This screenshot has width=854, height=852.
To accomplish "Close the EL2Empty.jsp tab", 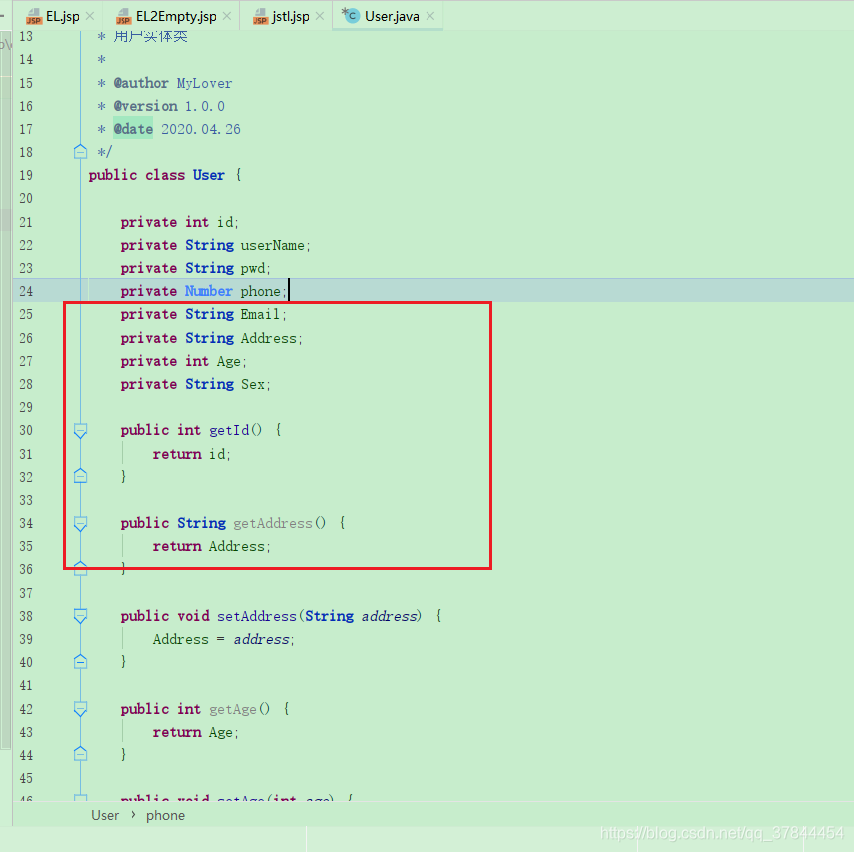I will tap(227, 16).
